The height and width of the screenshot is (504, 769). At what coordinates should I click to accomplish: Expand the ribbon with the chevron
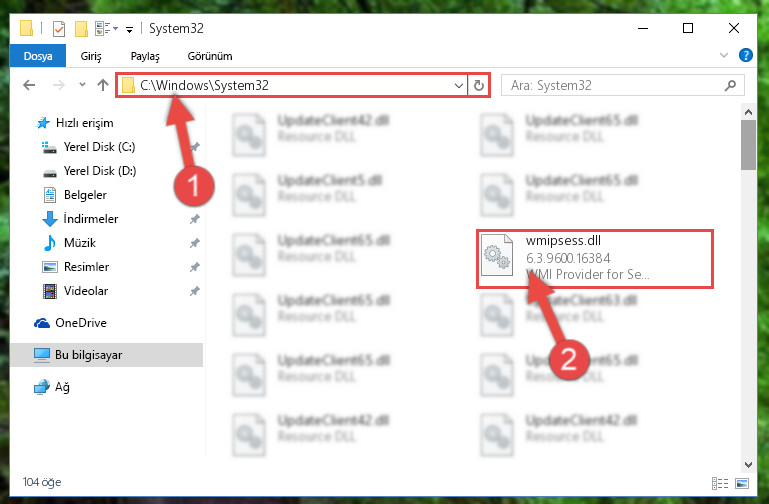click(x=723, y=55)
